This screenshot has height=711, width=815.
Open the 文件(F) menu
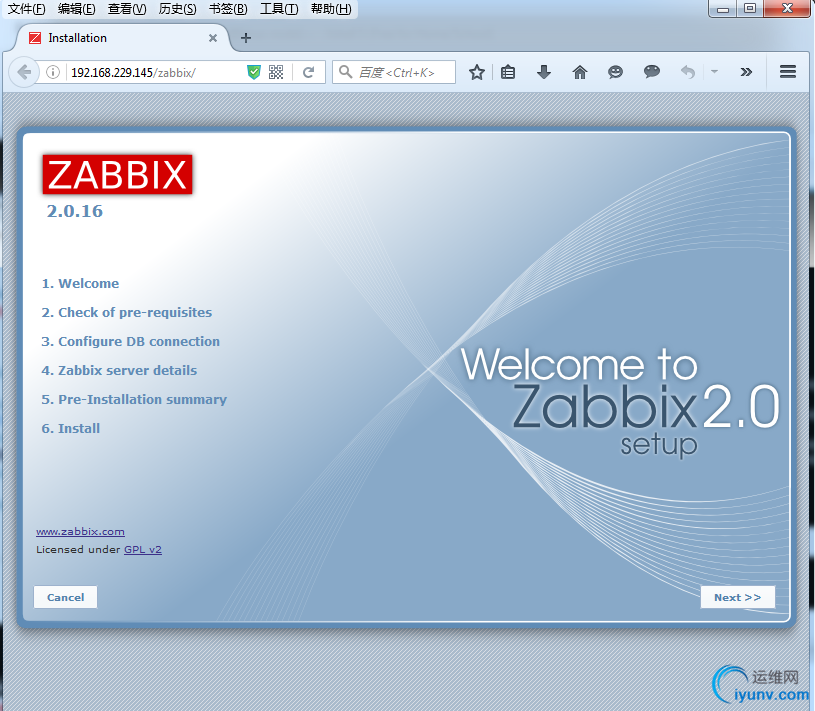click(27, 9)
